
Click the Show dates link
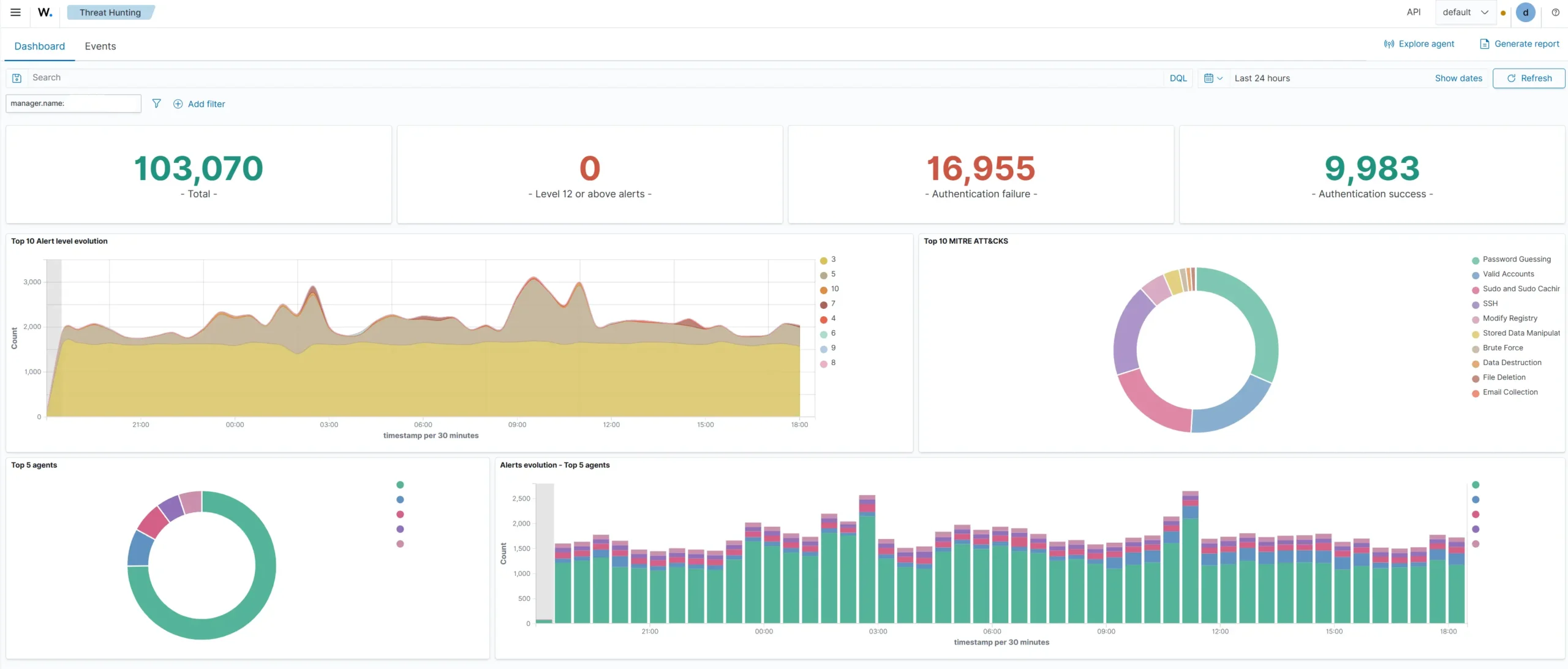(1458, 78)
